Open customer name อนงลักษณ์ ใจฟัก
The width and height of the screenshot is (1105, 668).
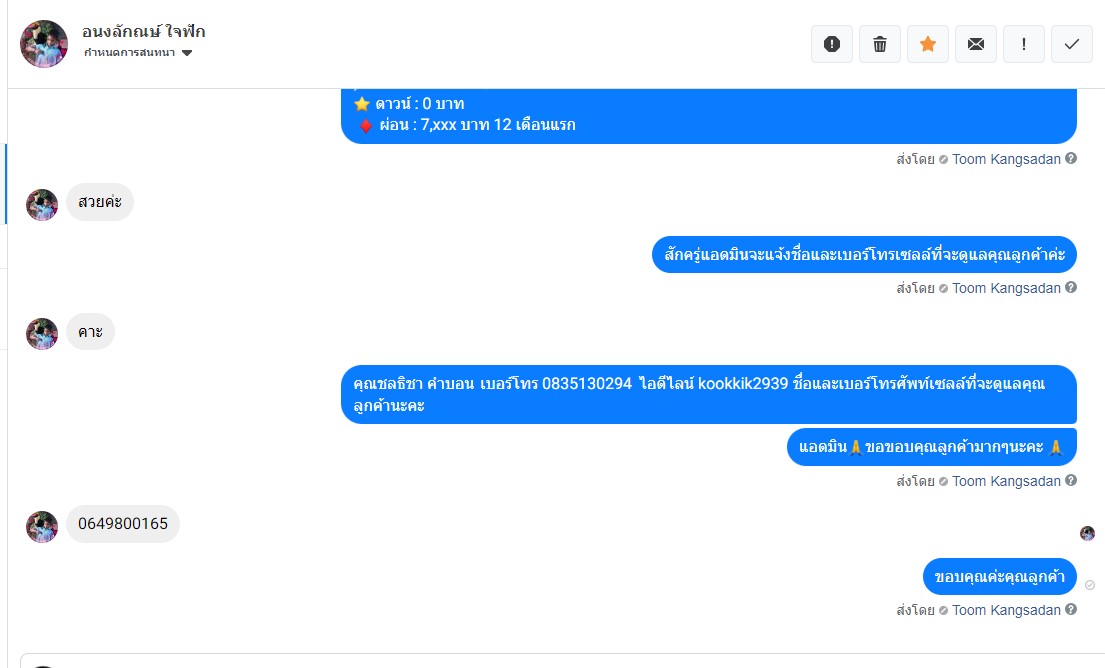point(143,32)
